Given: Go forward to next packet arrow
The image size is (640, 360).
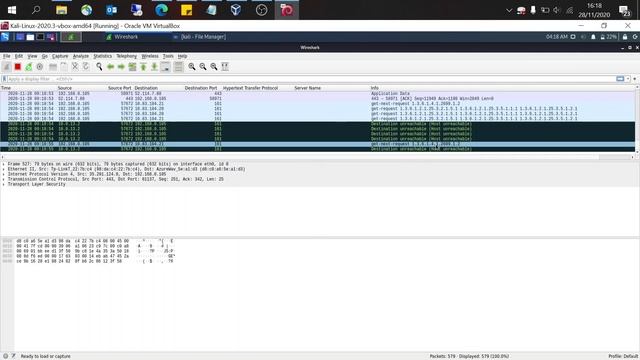Looking at the screenshot, I should (x=121, y=67).
